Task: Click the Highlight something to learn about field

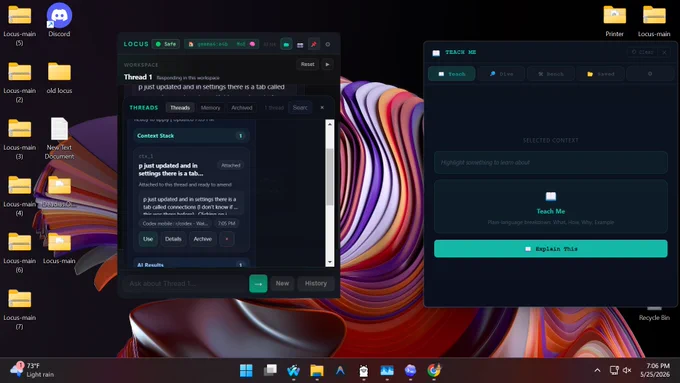Action: tap(551, 163)
